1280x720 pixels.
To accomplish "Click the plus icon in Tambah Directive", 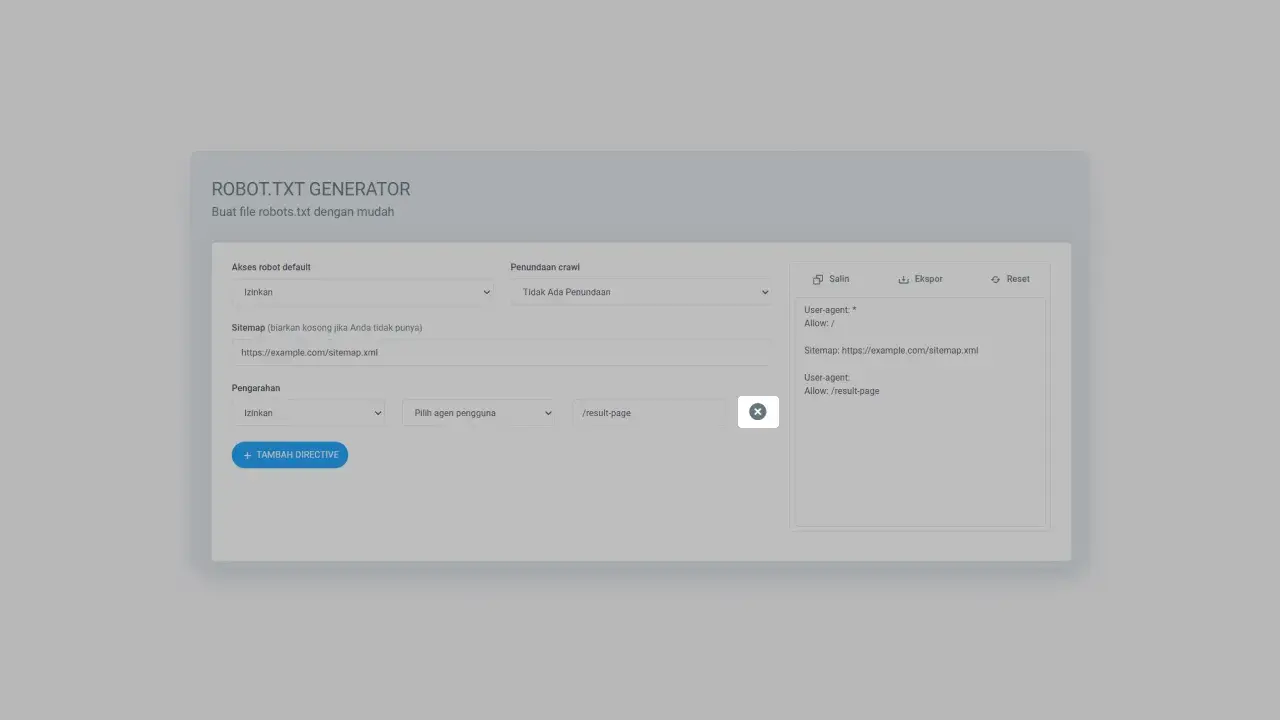I will [247, 455].
